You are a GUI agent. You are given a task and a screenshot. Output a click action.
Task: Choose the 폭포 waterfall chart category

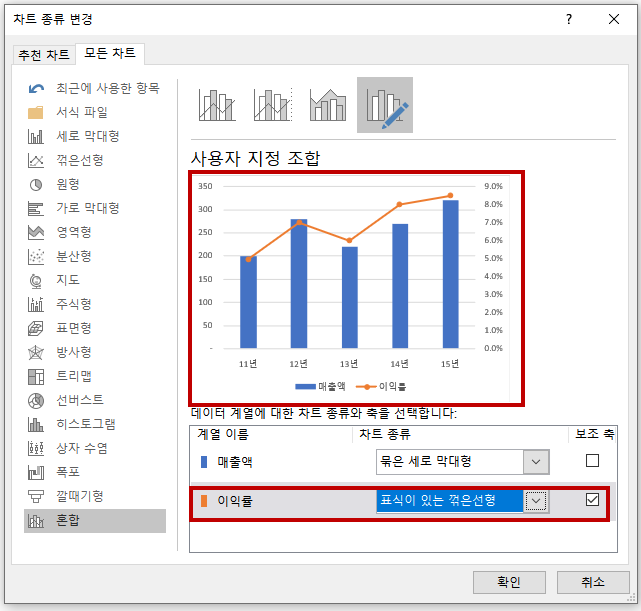(x=95, y=472)
